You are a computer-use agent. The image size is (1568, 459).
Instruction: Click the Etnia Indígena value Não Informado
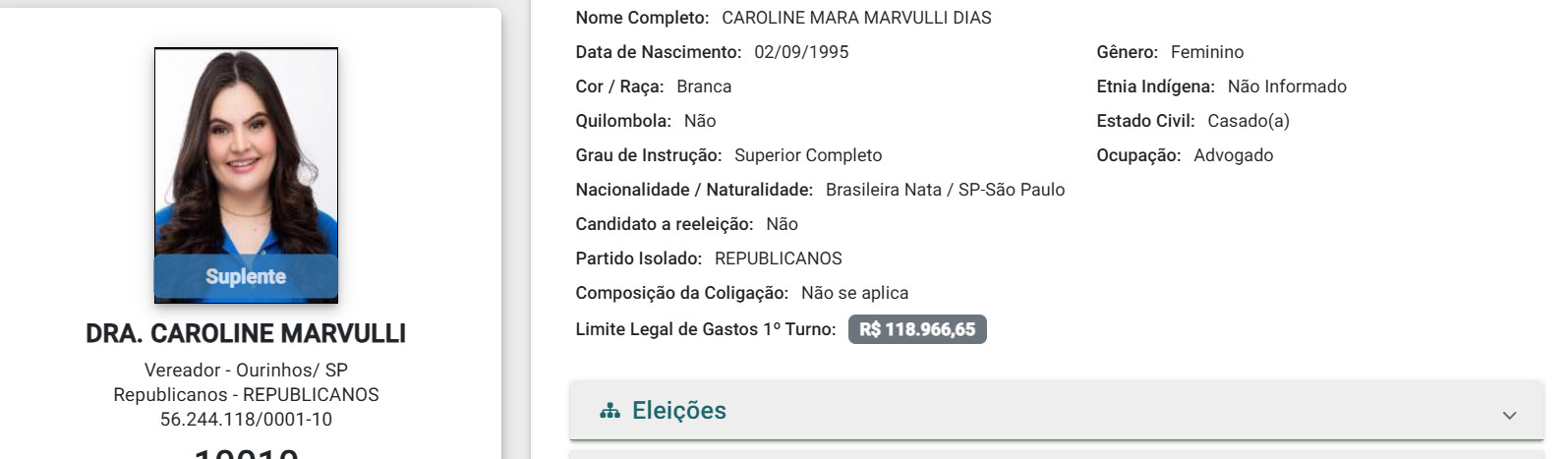(1287, 86)
